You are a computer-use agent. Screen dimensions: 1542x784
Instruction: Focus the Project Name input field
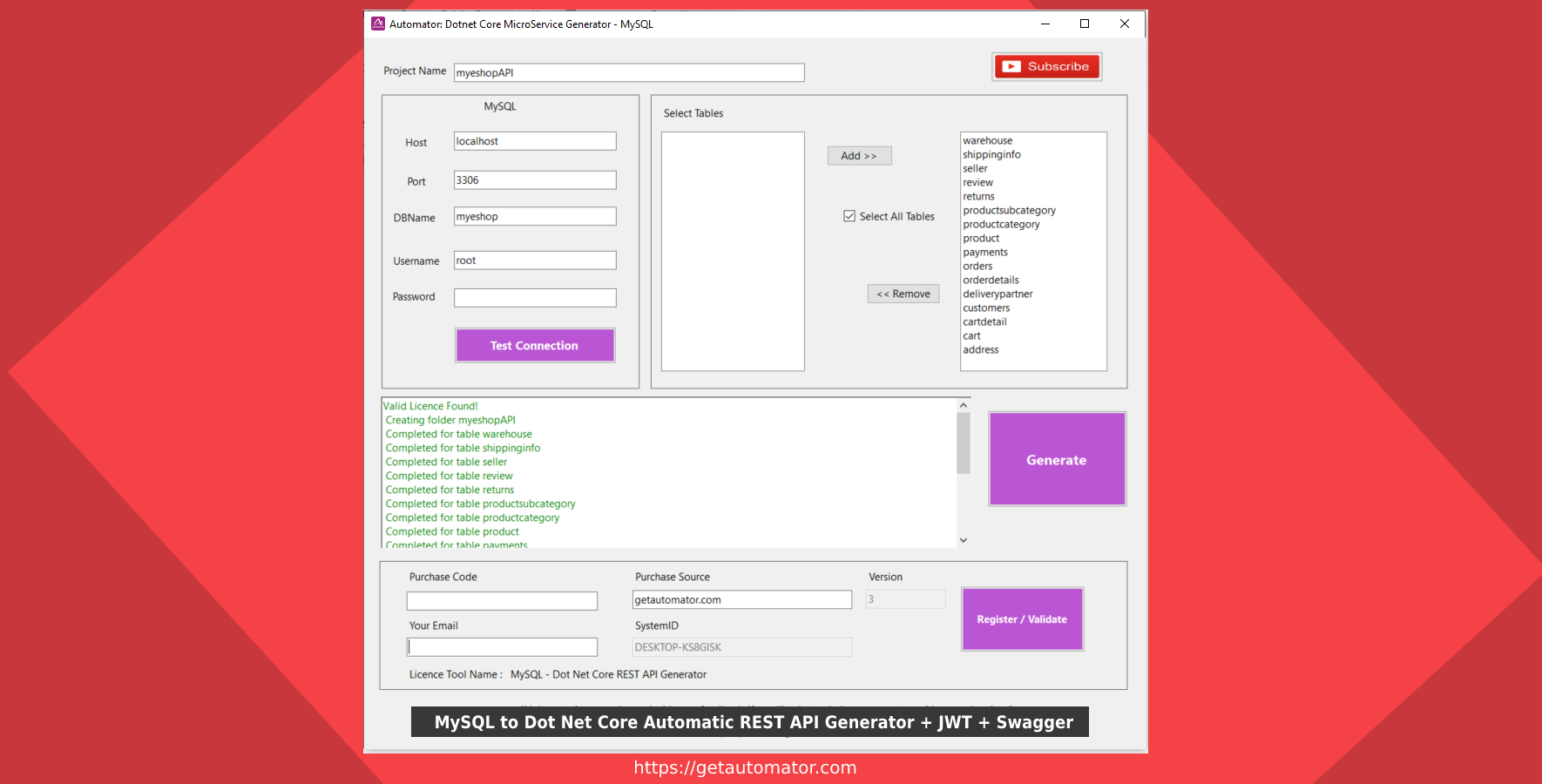coord(629,72)
